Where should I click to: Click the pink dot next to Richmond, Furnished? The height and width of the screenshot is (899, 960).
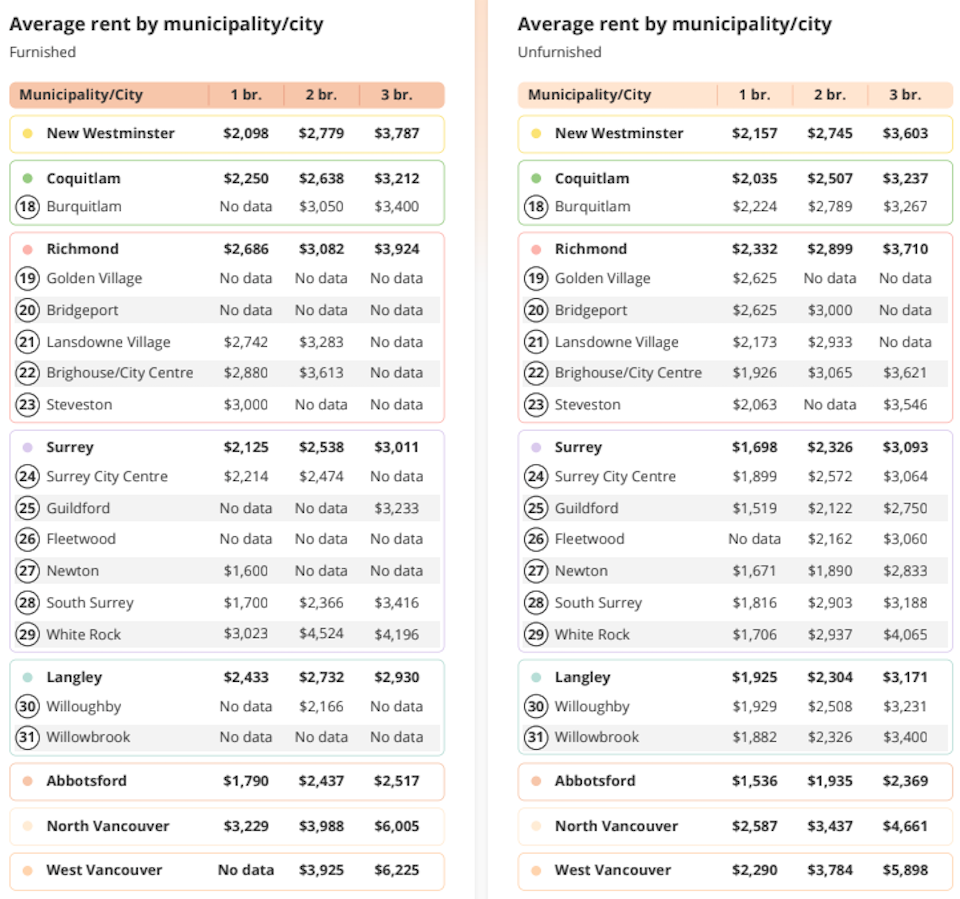click(28, 249)
